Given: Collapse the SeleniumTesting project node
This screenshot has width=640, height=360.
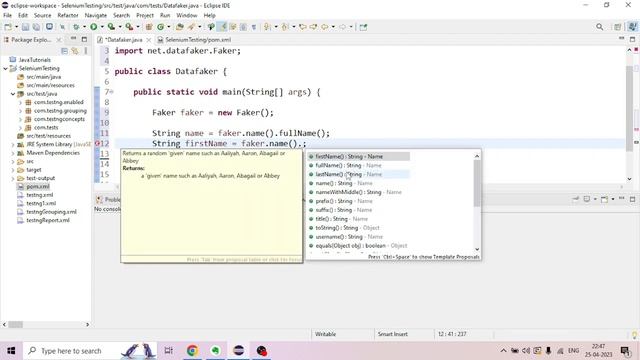Looking at the screenshot, I should pyautogui.click(x=5, y=69).
